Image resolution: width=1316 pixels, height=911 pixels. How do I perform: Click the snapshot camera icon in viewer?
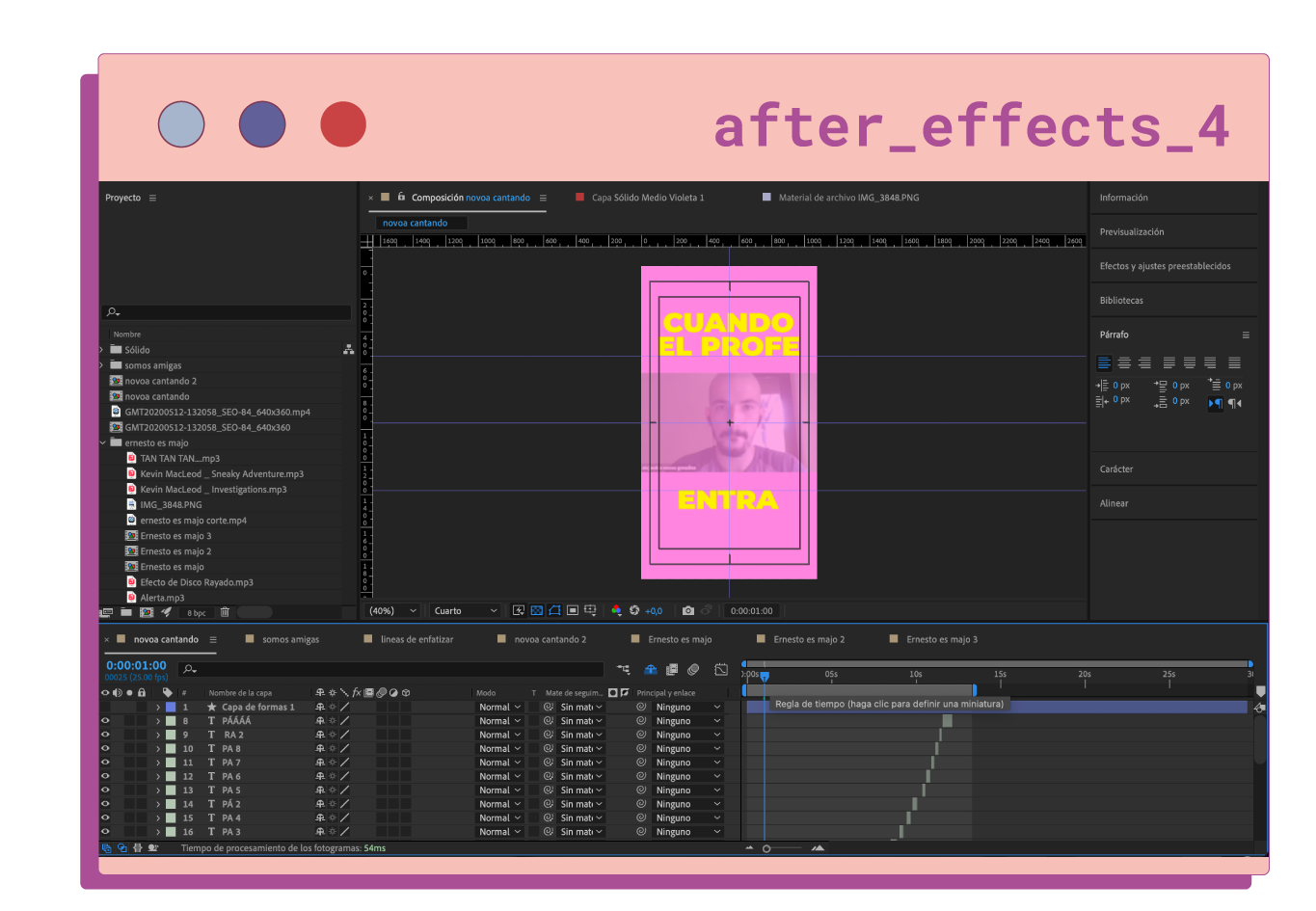687,610
